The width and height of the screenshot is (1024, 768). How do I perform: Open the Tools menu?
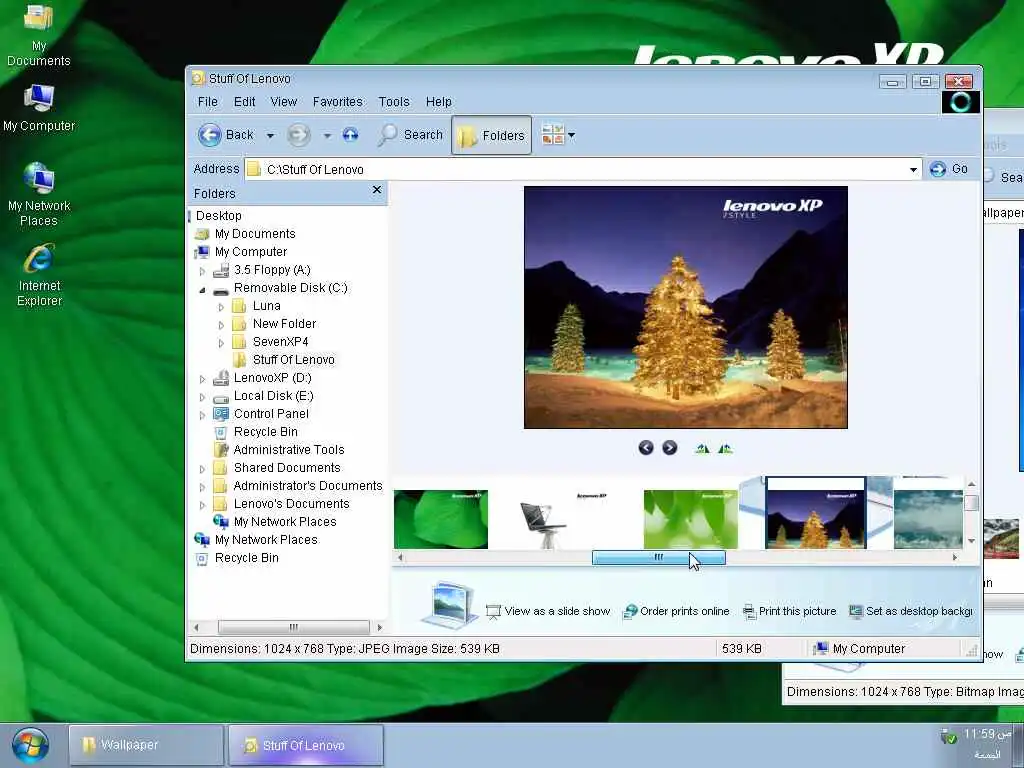[x=394, y=102]
